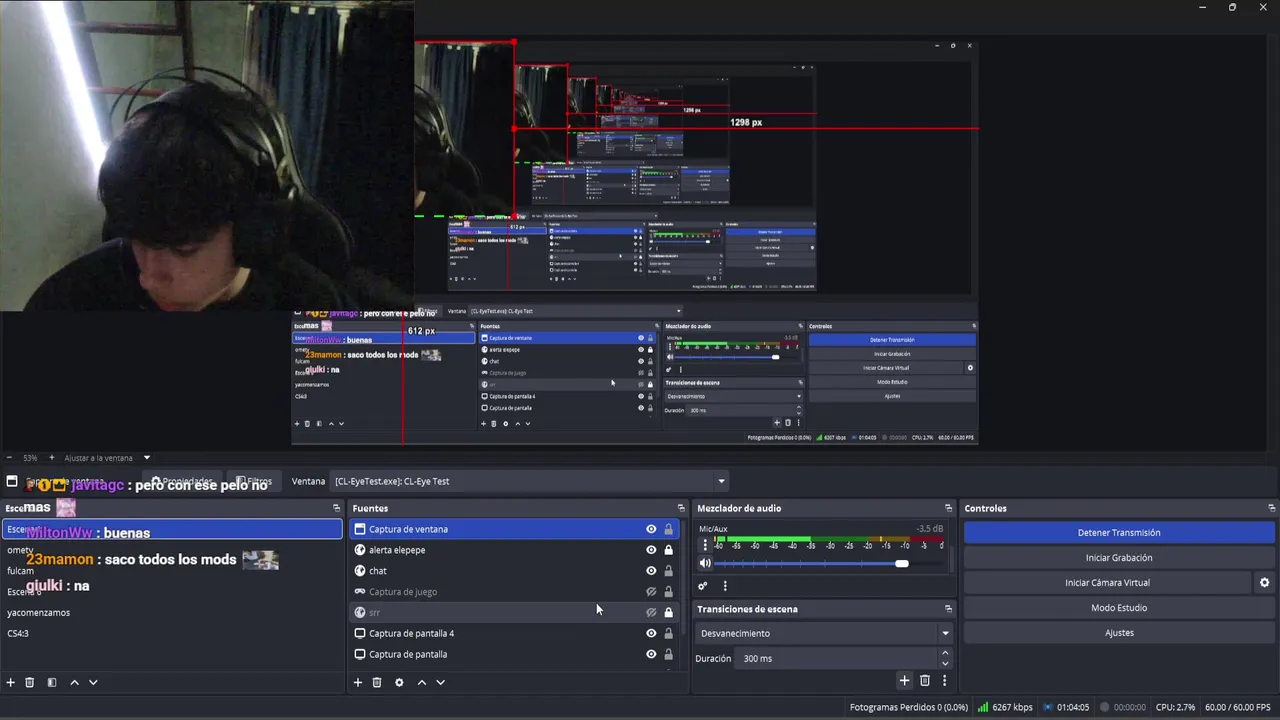Undock the Escenas panel with its float icon
The width and height of the screenshot is (1280, 720).
pyautogui.click(x=336, y=508)
